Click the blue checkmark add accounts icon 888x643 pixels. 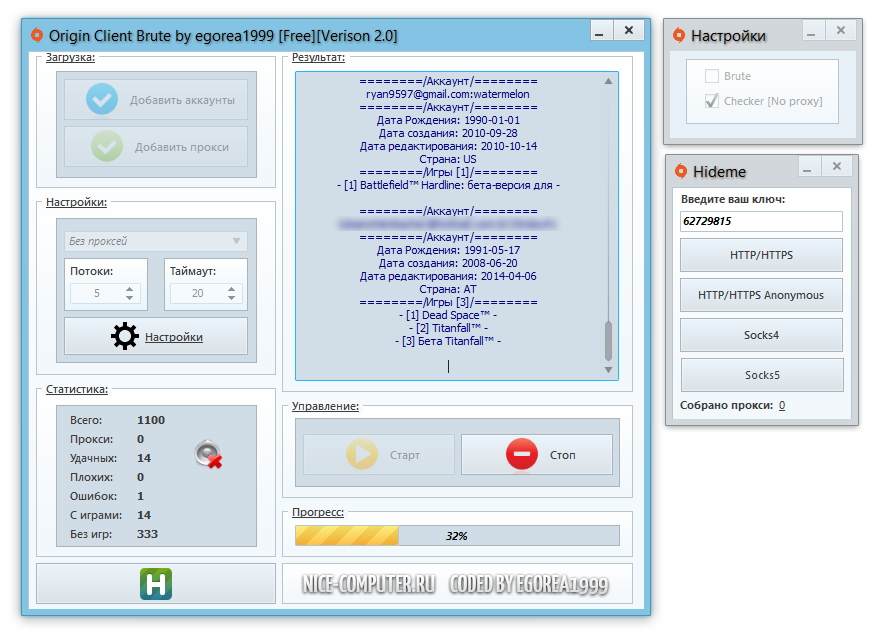(102, 99)
